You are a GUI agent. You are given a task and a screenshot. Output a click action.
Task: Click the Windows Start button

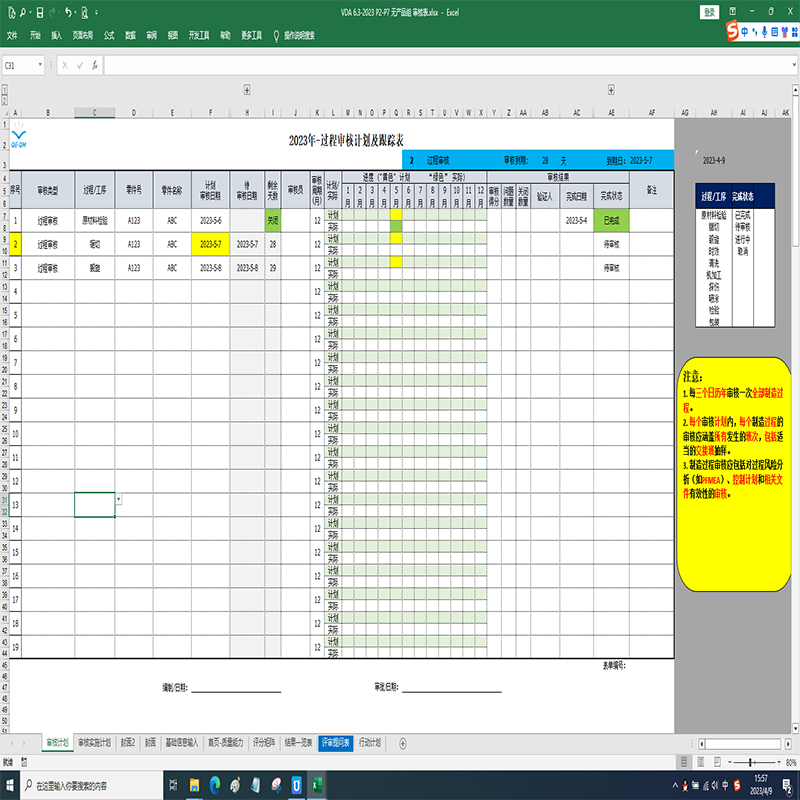[10, 785]
